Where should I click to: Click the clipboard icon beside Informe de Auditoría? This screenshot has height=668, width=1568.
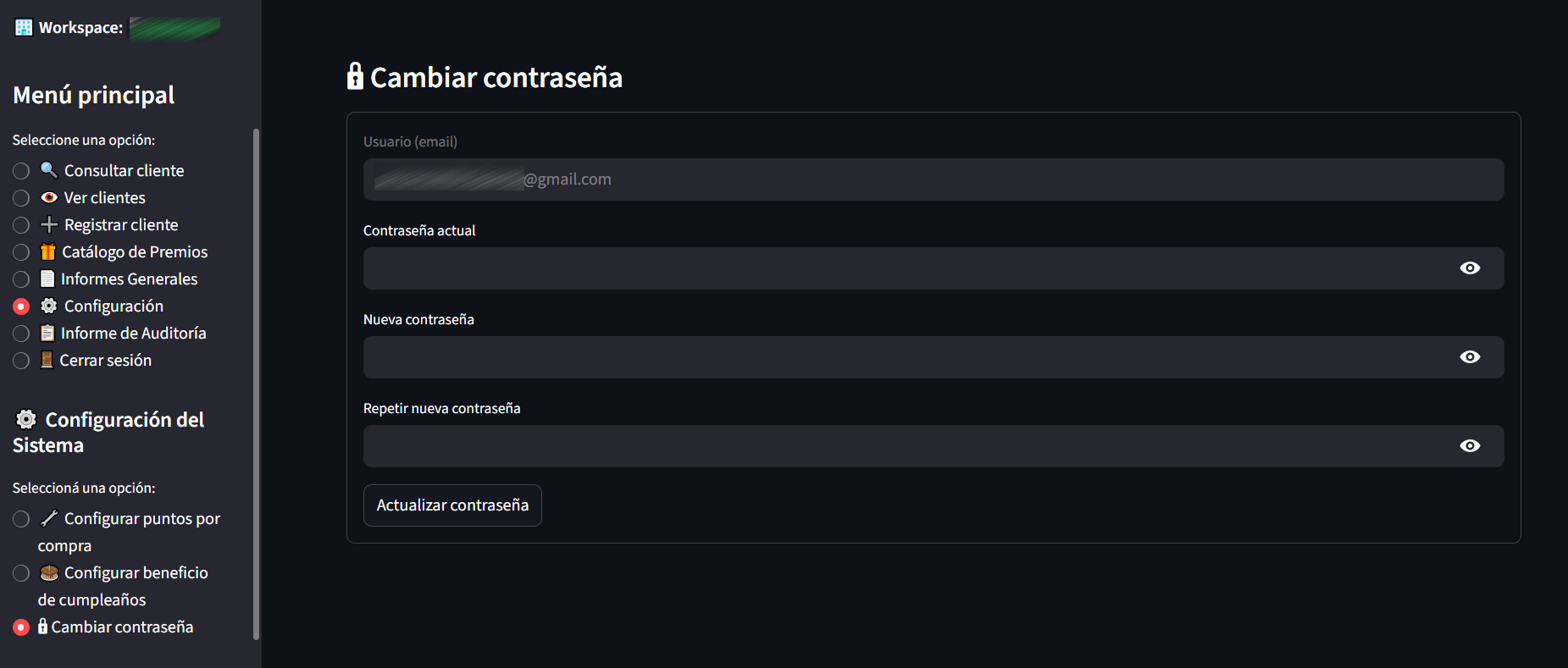coord(47,333)
